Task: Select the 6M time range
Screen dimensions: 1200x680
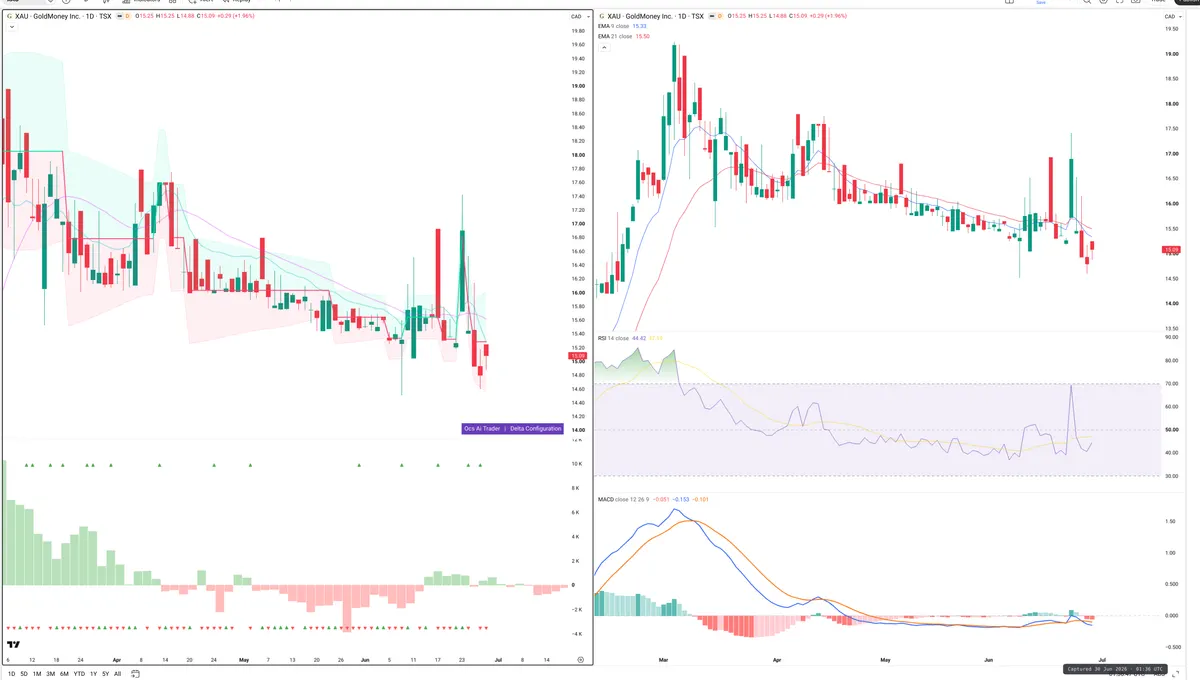Action: (x=64, y=674)
